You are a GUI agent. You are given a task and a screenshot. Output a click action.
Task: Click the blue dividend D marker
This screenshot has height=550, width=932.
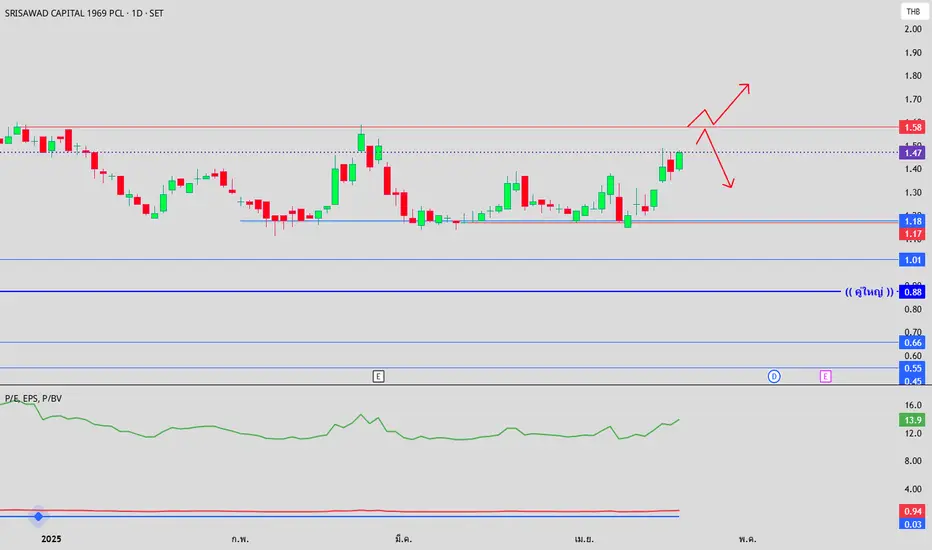(774, 376)
